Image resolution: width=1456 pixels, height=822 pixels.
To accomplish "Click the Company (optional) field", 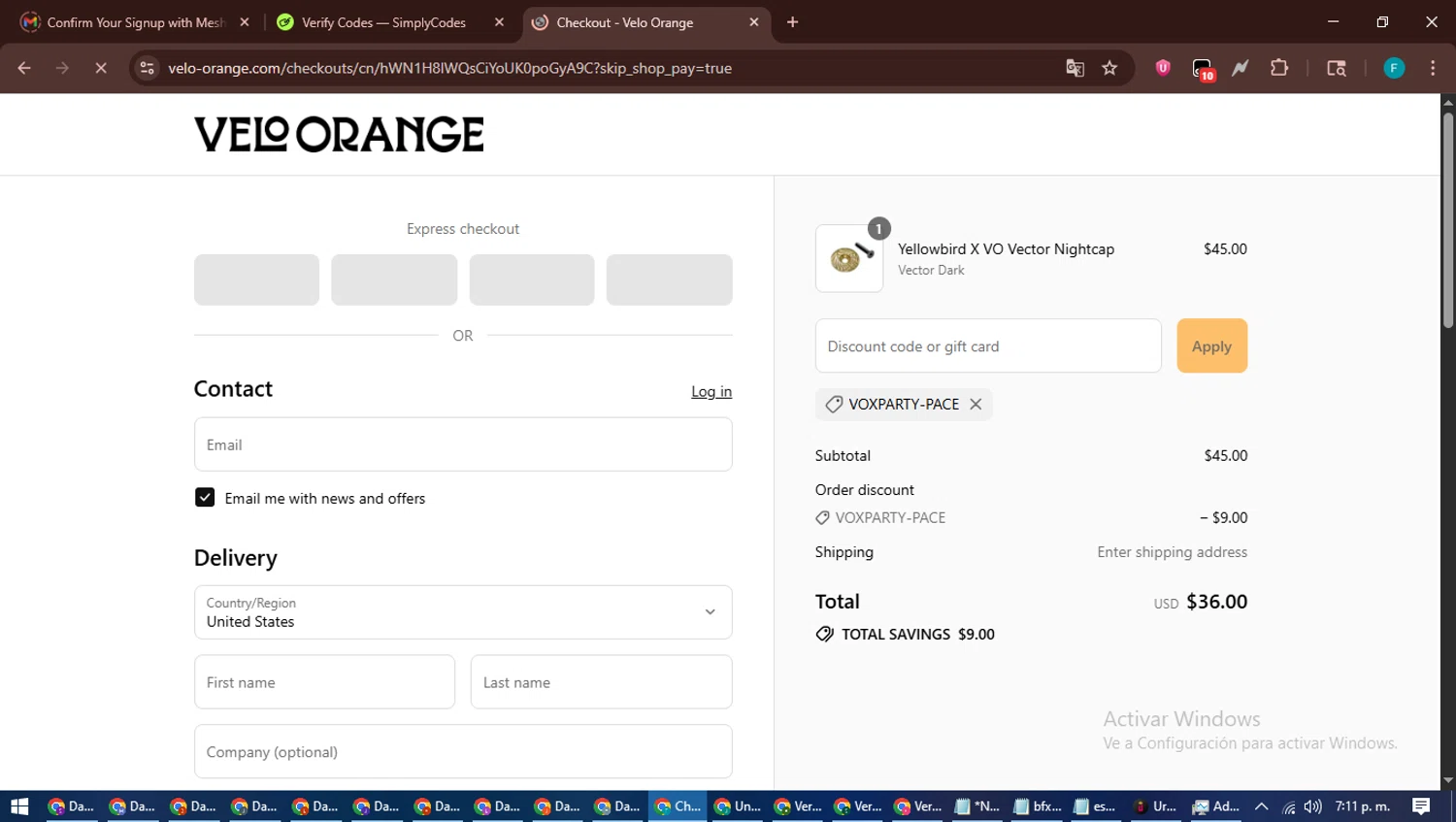I will tap(463, 751).
